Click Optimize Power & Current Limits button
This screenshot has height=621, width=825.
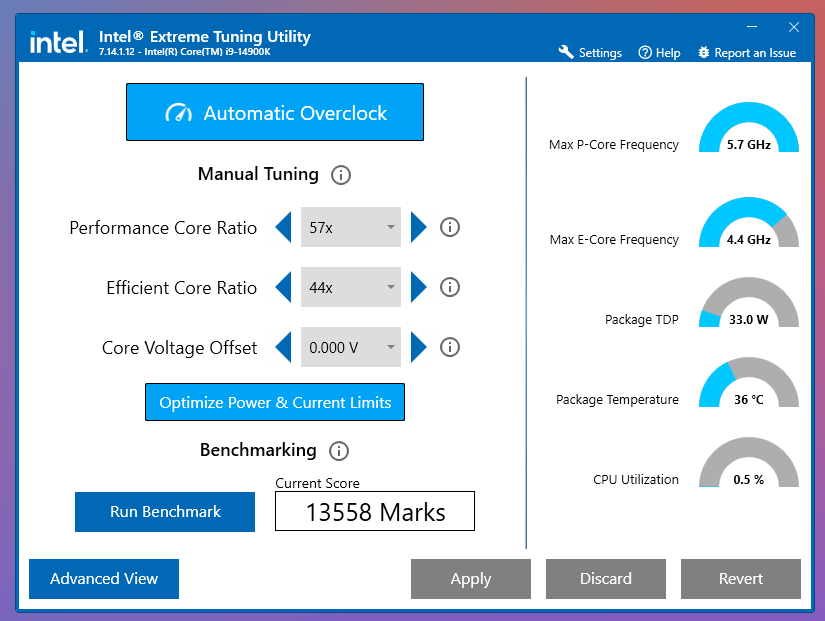275,402
